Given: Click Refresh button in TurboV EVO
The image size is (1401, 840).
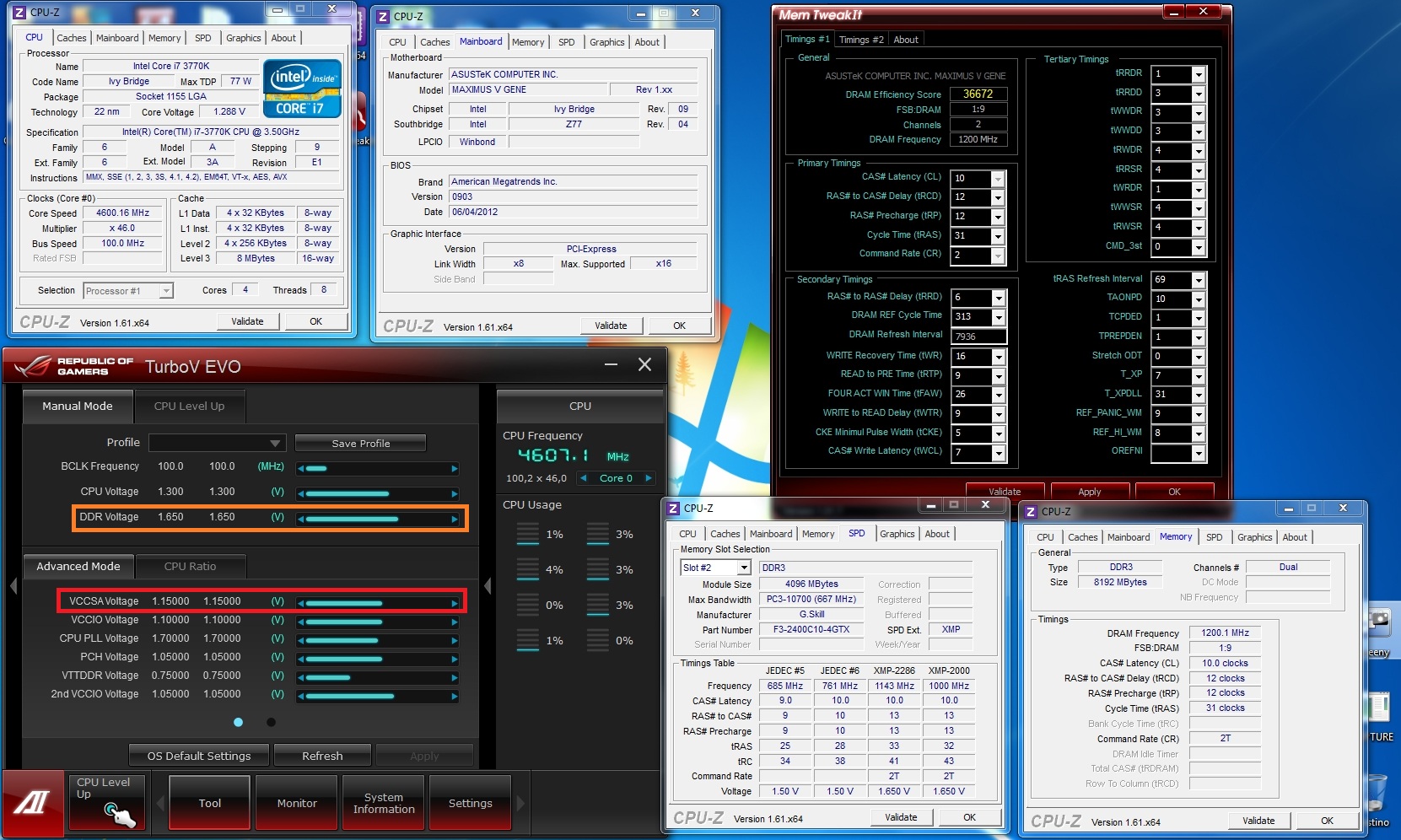Looking at the screenshot, I should pyautogui.click(x=322, y=756).
